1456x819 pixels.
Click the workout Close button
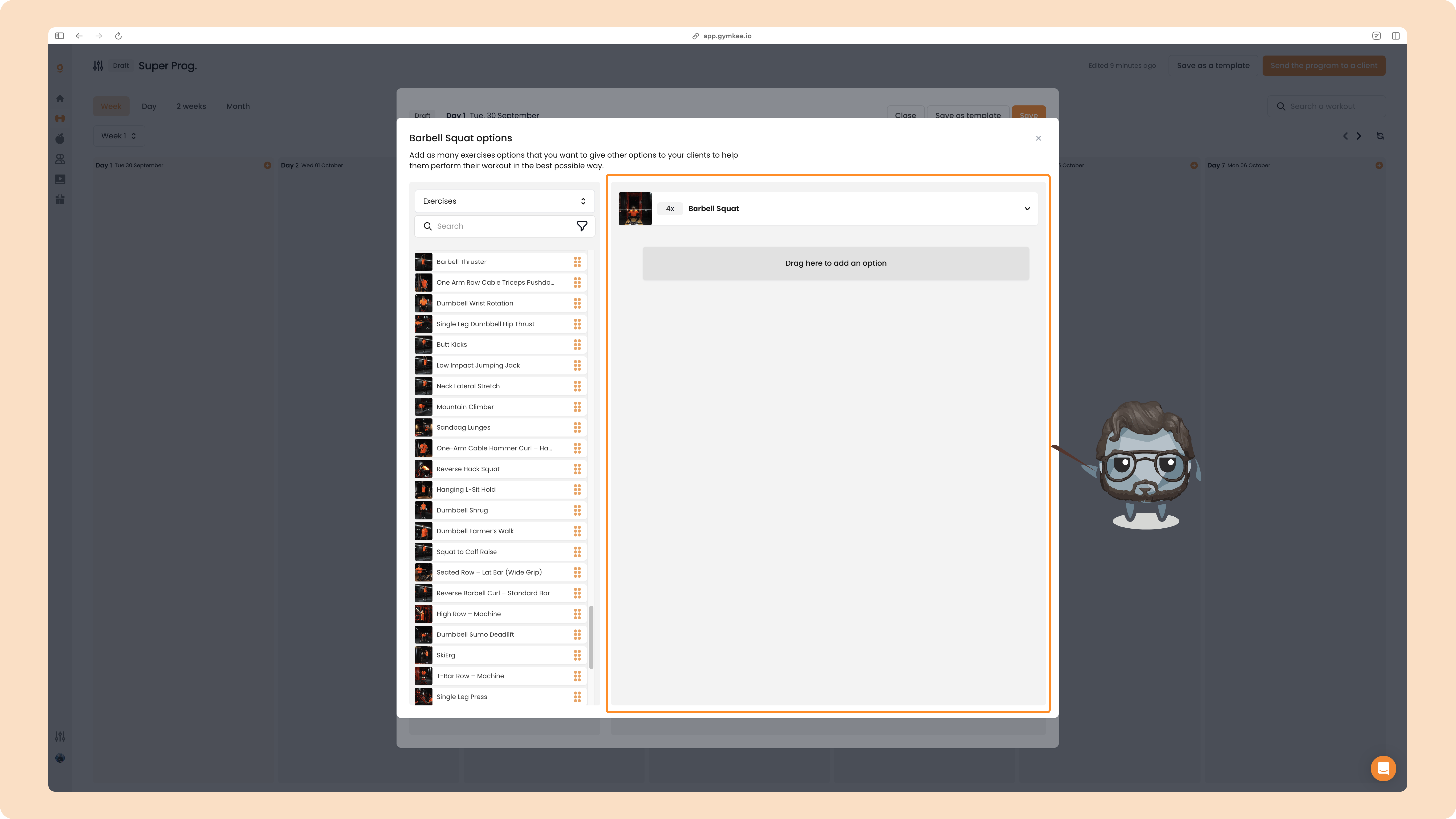point(905,112)
